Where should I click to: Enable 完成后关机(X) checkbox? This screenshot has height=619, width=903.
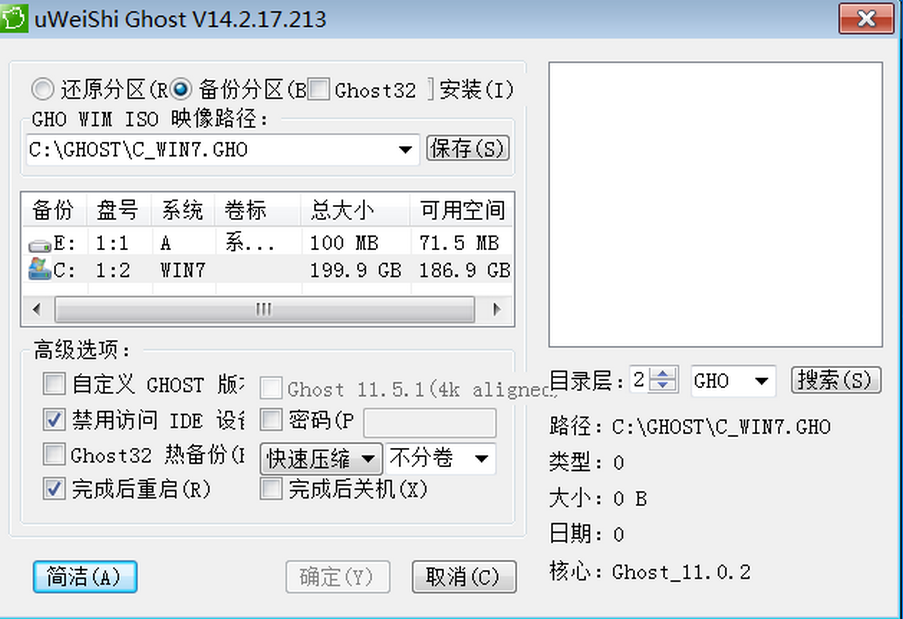click(x=271, y=489)
